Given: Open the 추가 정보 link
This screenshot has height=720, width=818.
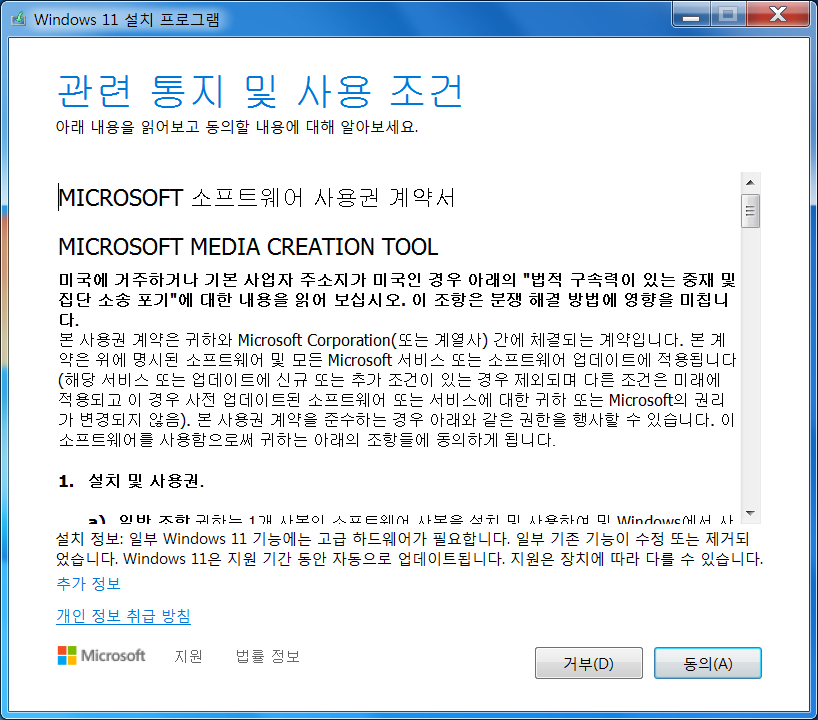Looking at the screenshot, I should tap(88, 583).
